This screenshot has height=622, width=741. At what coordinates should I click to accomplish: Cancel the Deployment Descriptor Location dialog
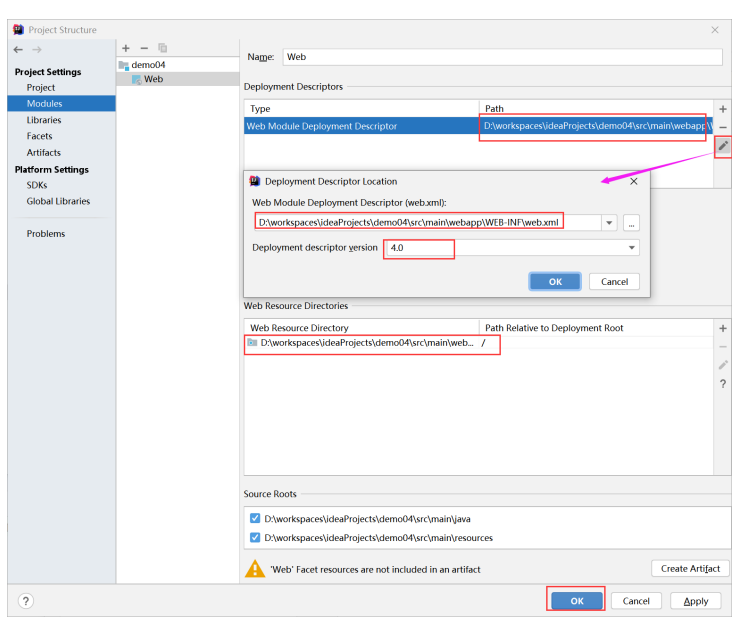pyautogui.click(x=614, y=282)
